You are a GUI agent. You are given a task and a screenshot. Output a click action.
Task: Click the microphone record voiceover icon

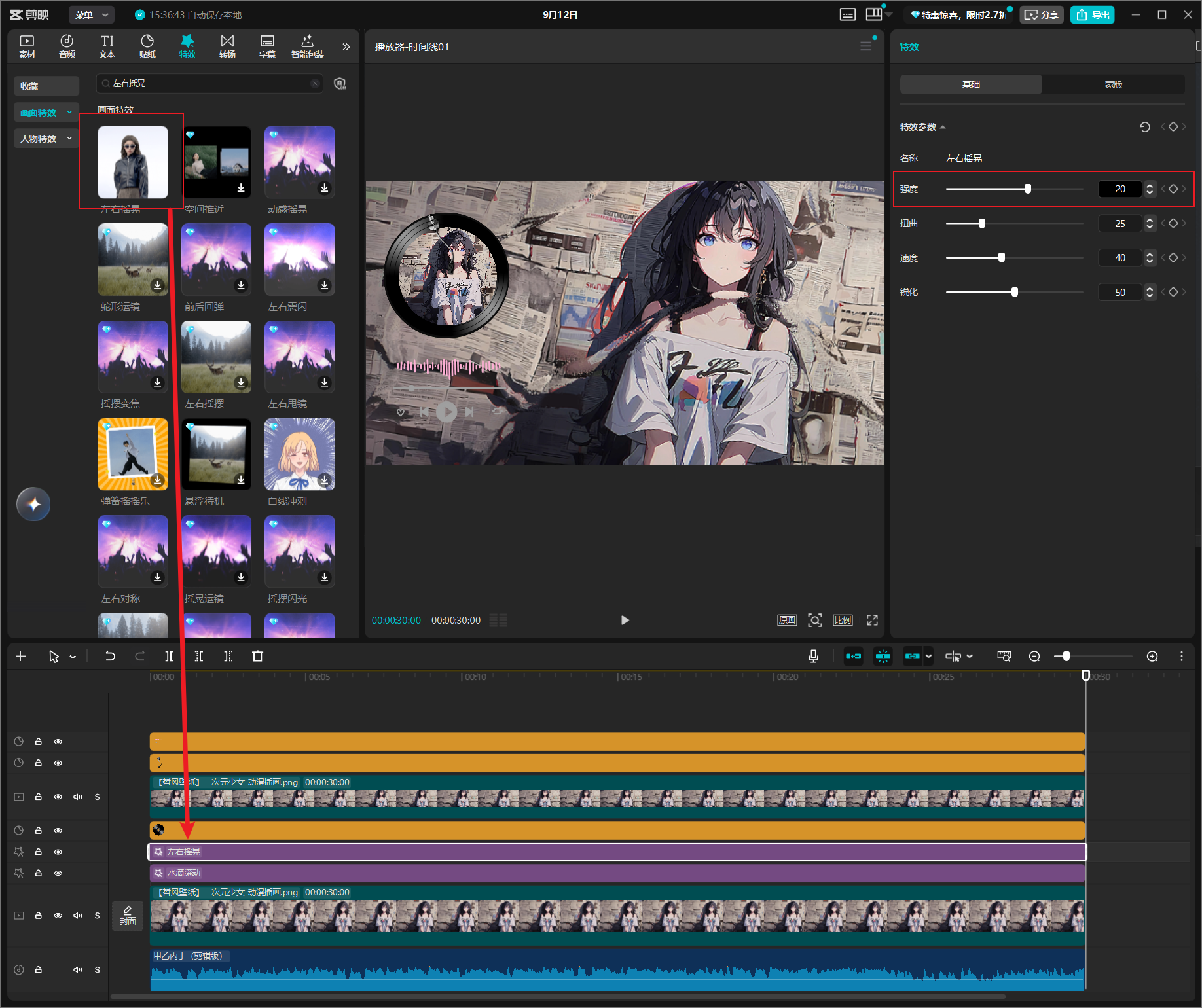tap(813, 656)
